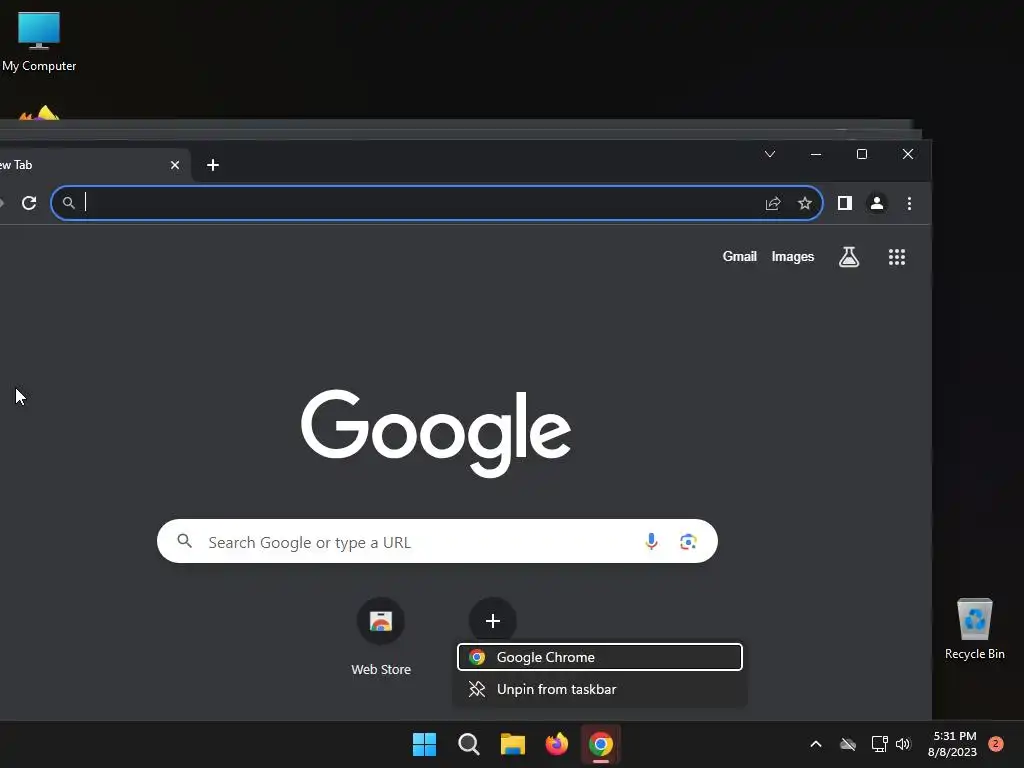
Task: Open the Google apps grid
Action: [x=897, y=257]
